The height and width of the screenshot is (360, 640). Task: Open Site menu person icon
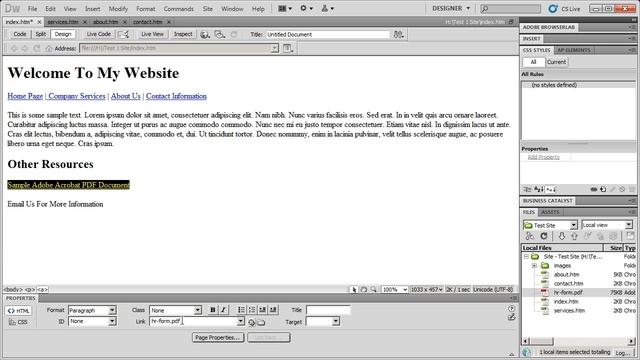tap(328, 8)
